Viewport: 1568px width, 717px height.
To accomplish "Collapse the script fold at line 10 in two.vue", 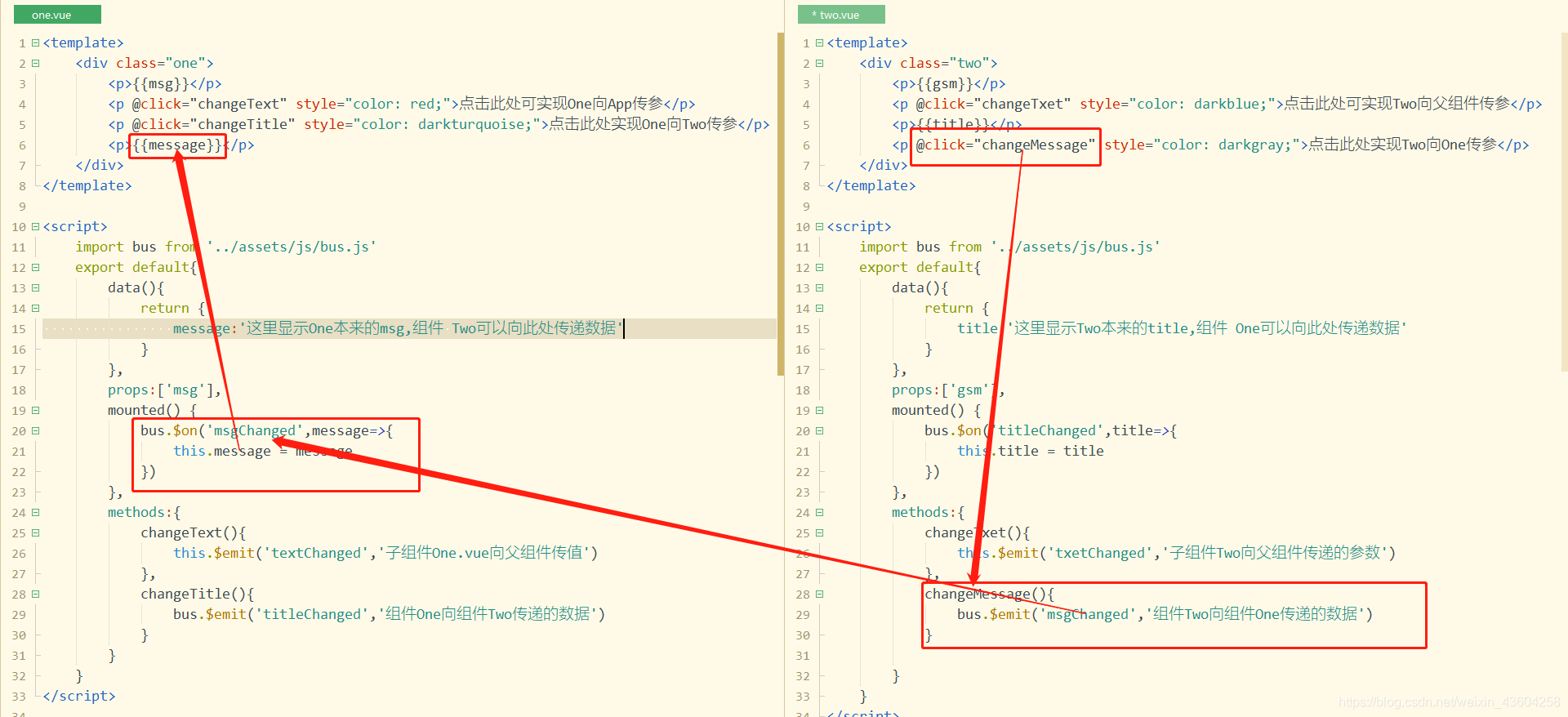I will [x=819, y=226].
